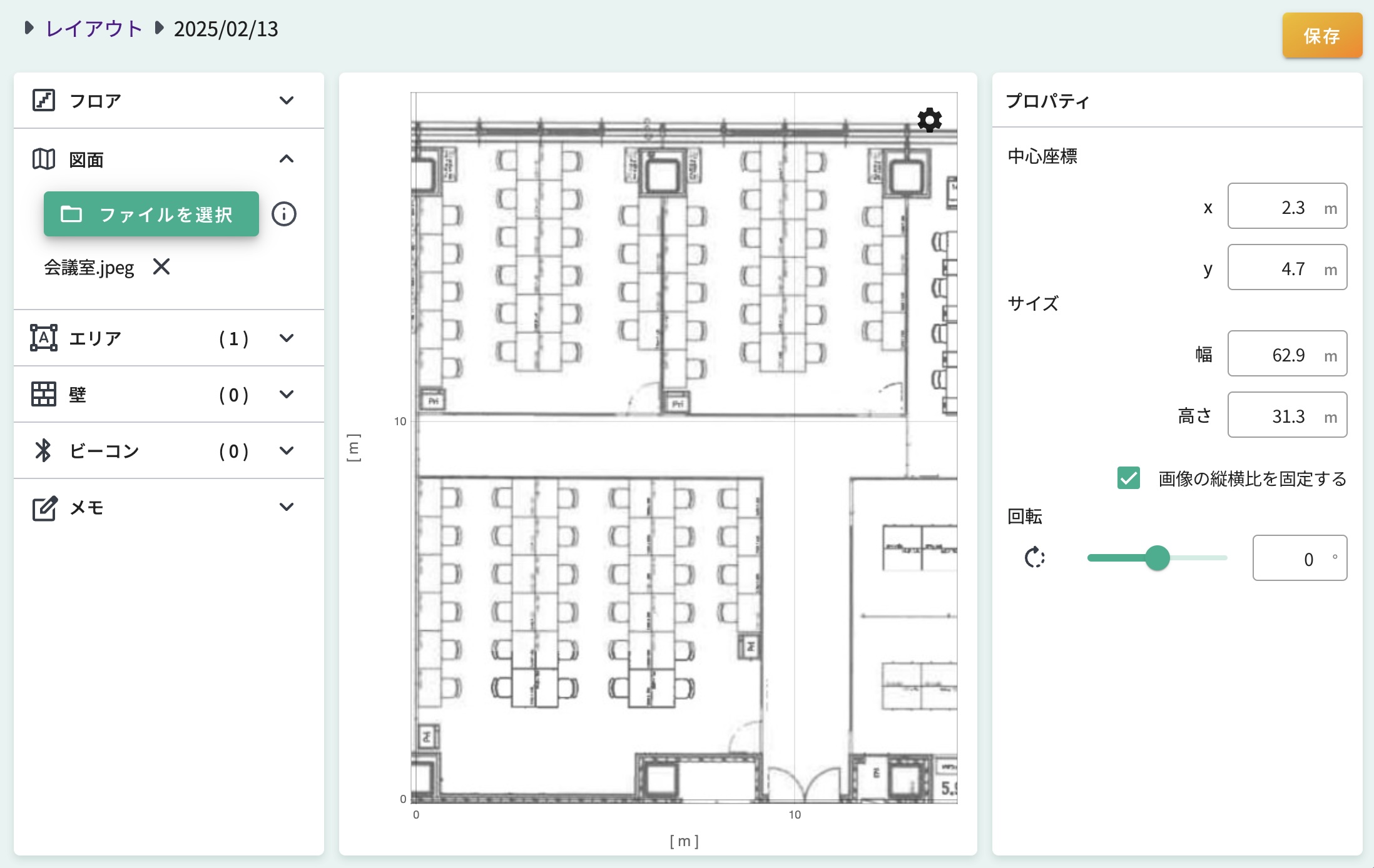Viewport: 1374px width, 868px height.
Task: Click the rotation reset icon under 回転
Action: [x=1035, y=557]
